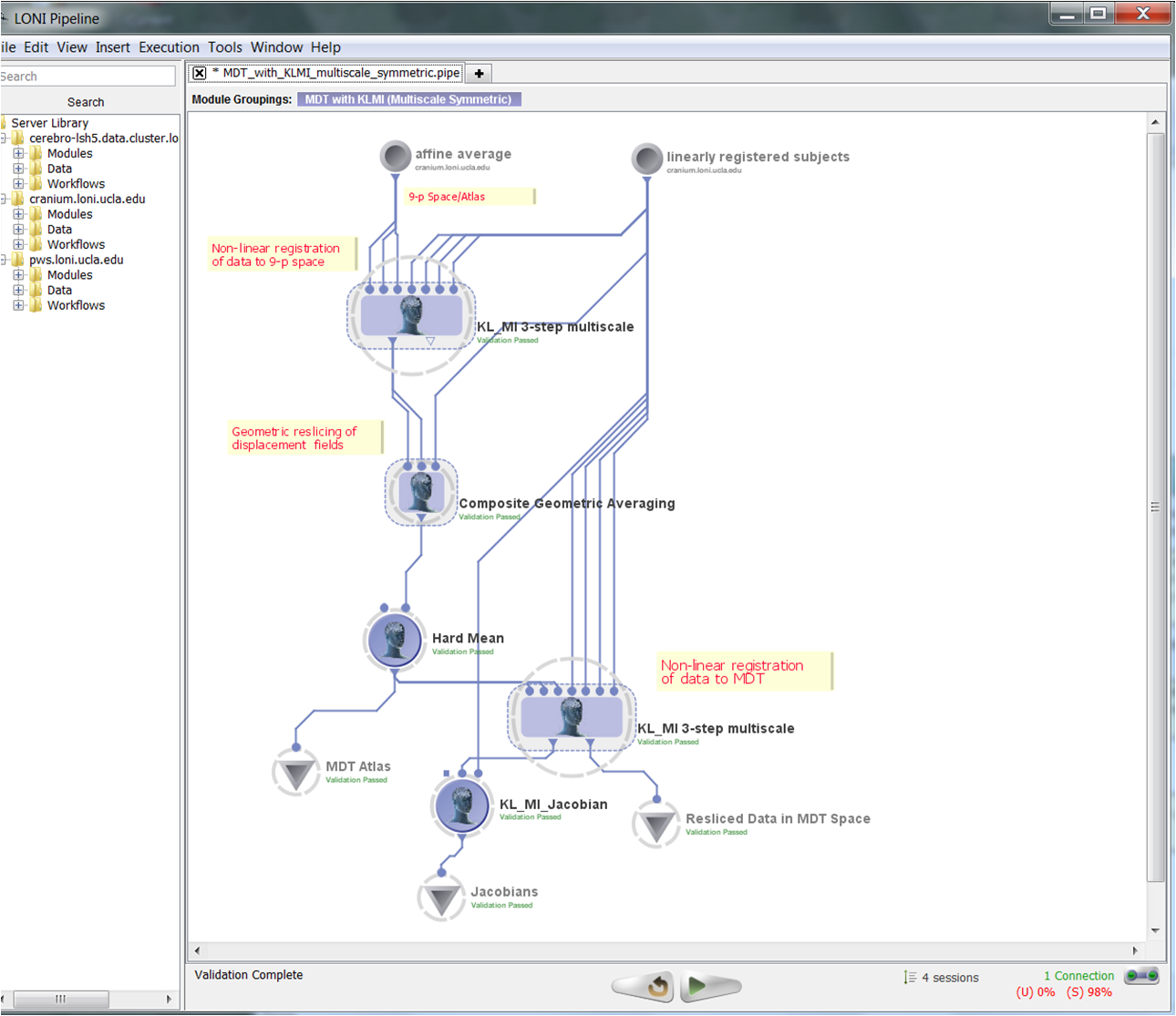Click the Search button in sidebar
1176x1016 pixels.
(x=86, y=102)
